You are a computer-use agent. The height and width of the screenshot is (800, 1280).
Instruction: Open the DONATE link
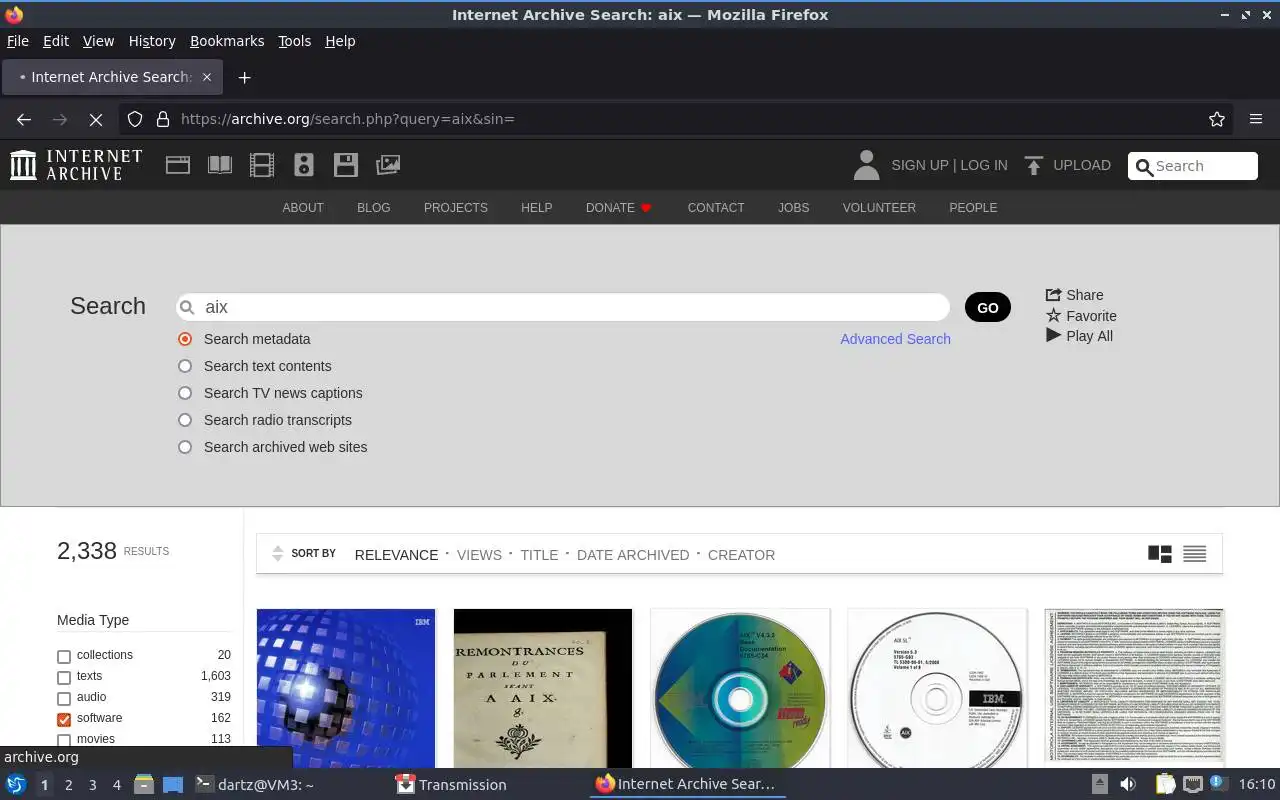tap(618, 208)
